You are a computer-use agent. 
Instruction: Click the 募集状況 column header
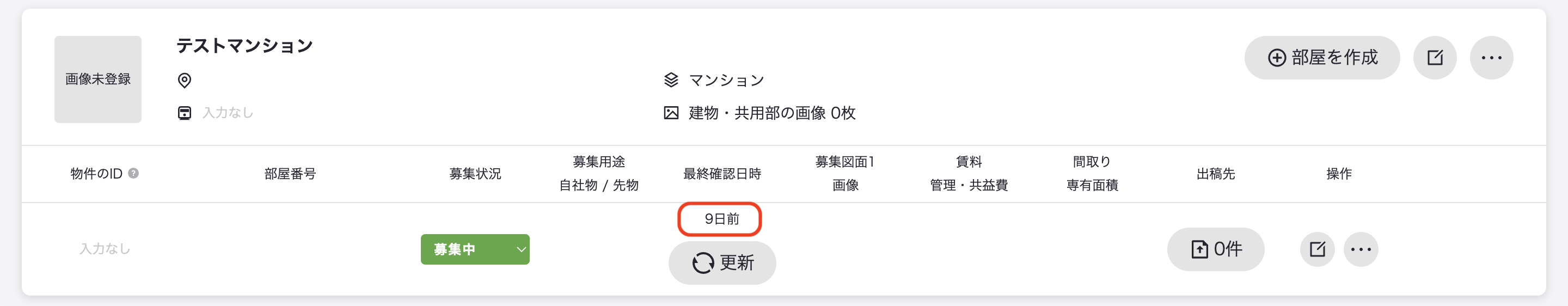tap(475, 174)
